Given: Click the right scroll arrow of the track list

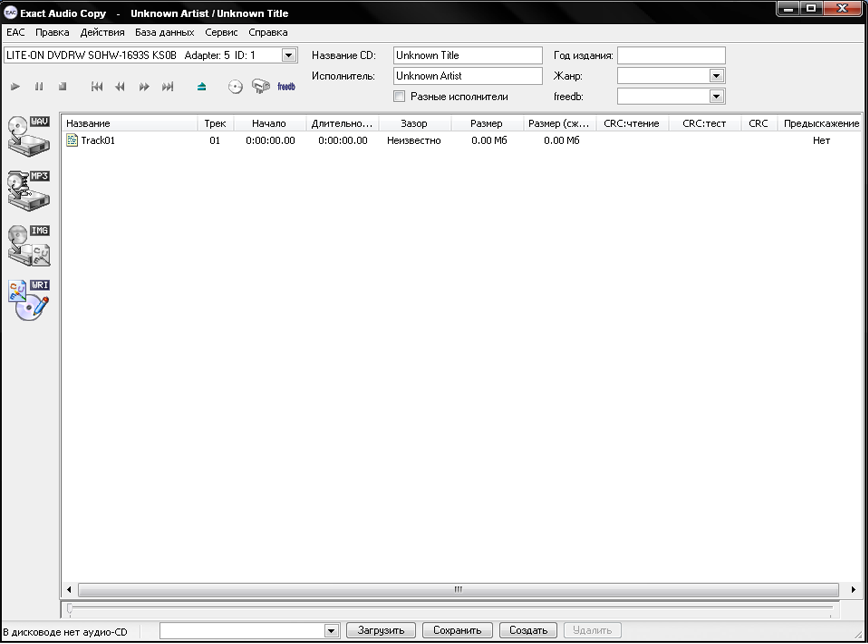Looking at the screenshot, I should pyautogui.click(x=853, y=589).
